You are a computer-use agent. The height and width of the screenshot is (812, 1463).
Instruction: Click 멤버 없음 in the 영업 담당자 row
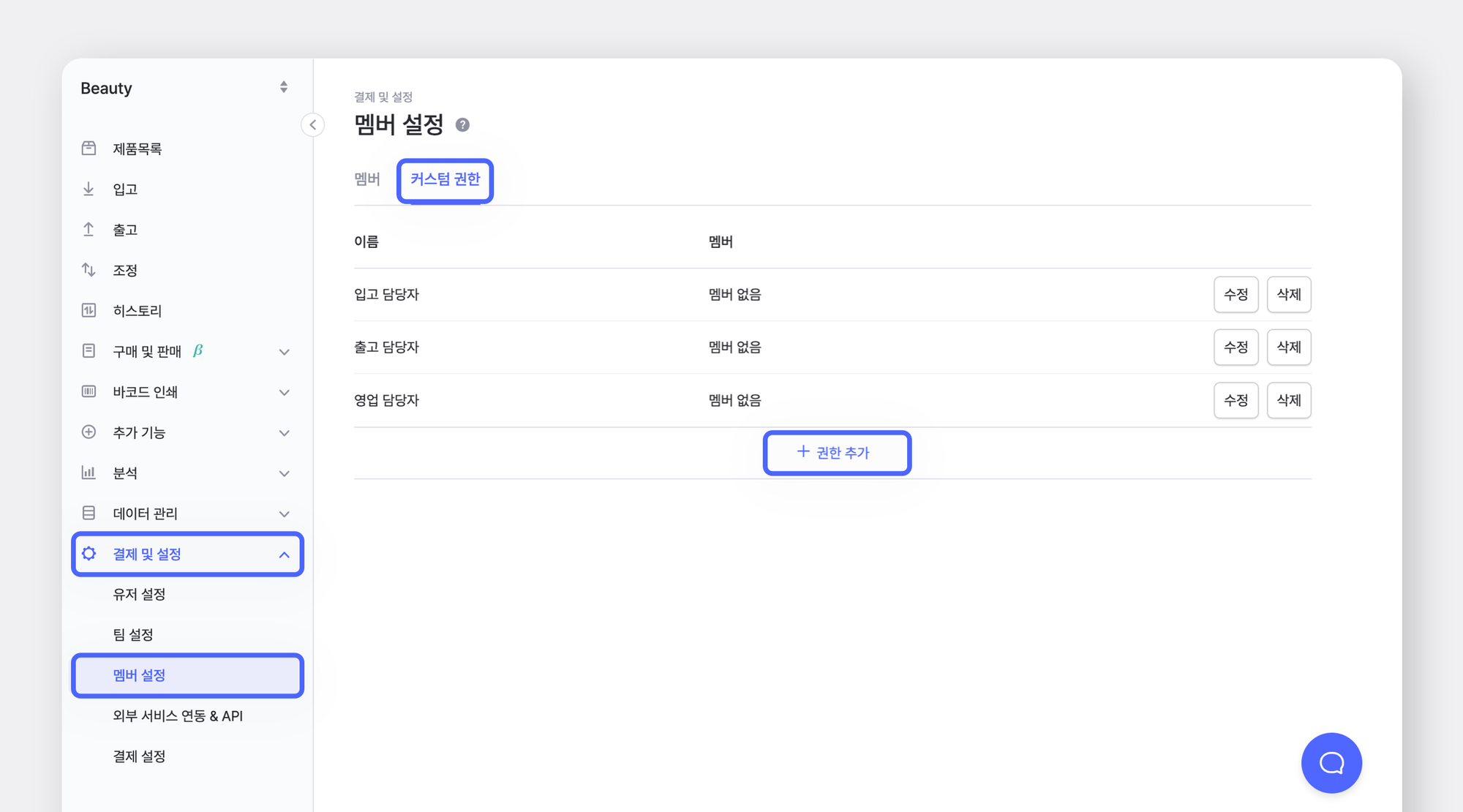click(x=734, y=400)
